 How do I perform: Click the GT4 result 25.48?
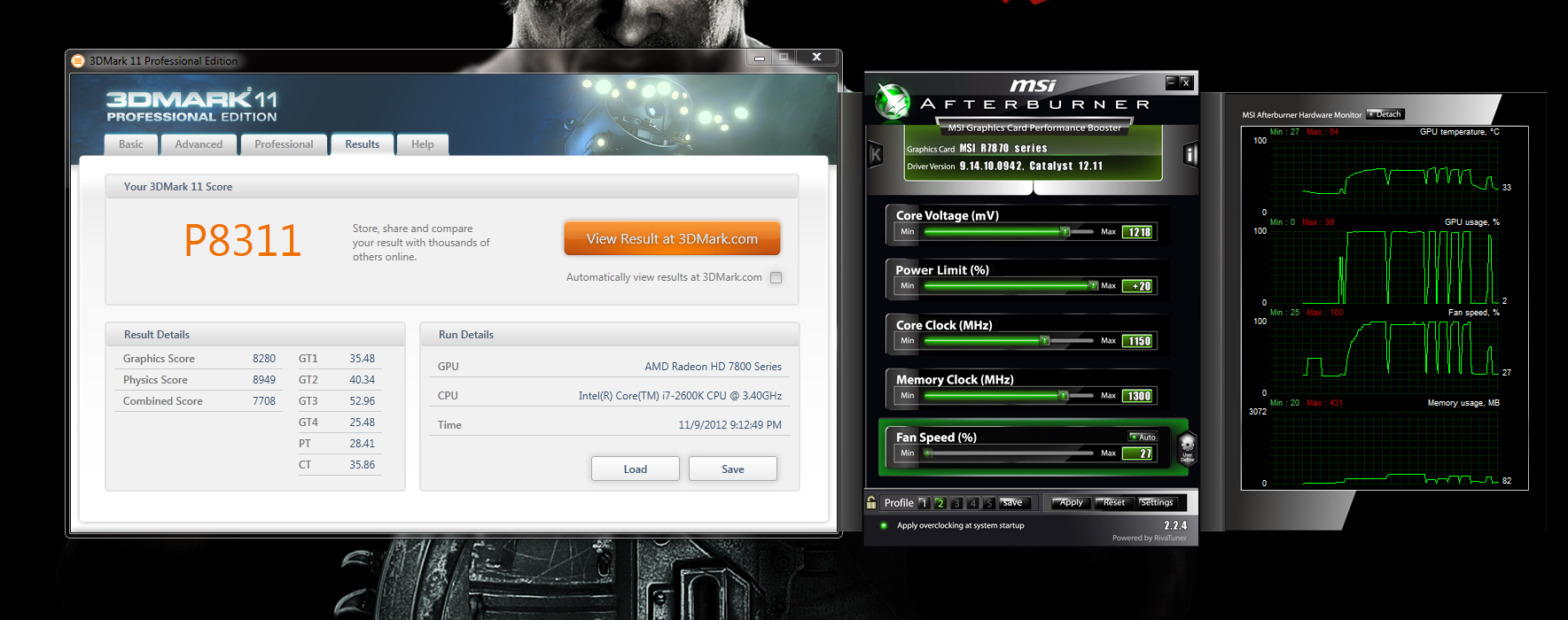[362, 422]
